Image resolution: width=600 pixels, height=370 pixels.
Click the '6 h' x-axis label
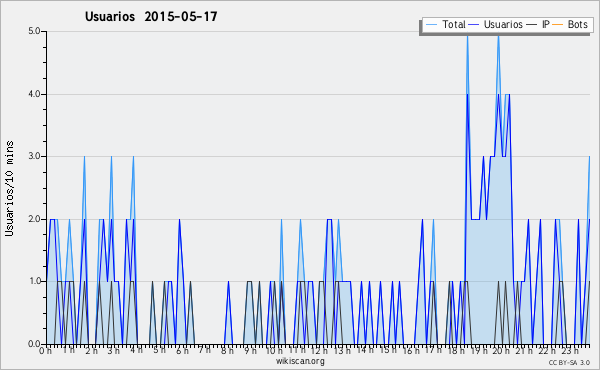182,351
